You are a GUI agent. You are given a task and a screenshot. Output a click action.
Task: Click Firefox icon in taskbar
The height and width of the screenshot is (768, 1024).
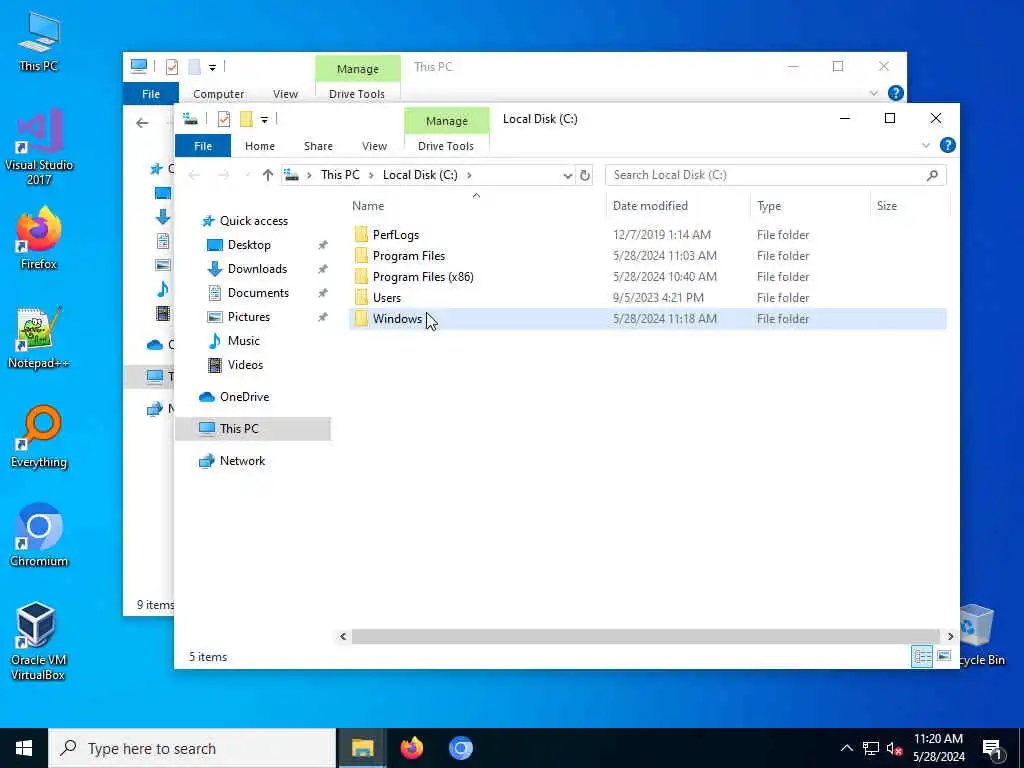(411, 748)
